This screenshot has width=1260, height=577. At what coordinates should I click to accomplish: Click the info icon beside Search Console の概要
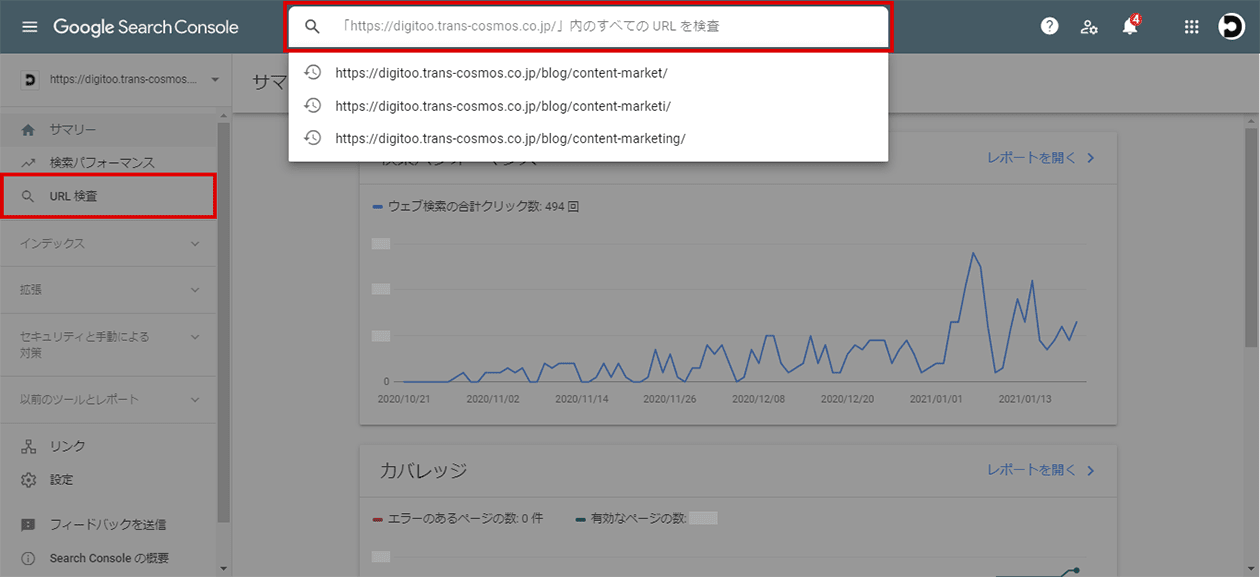28,558
